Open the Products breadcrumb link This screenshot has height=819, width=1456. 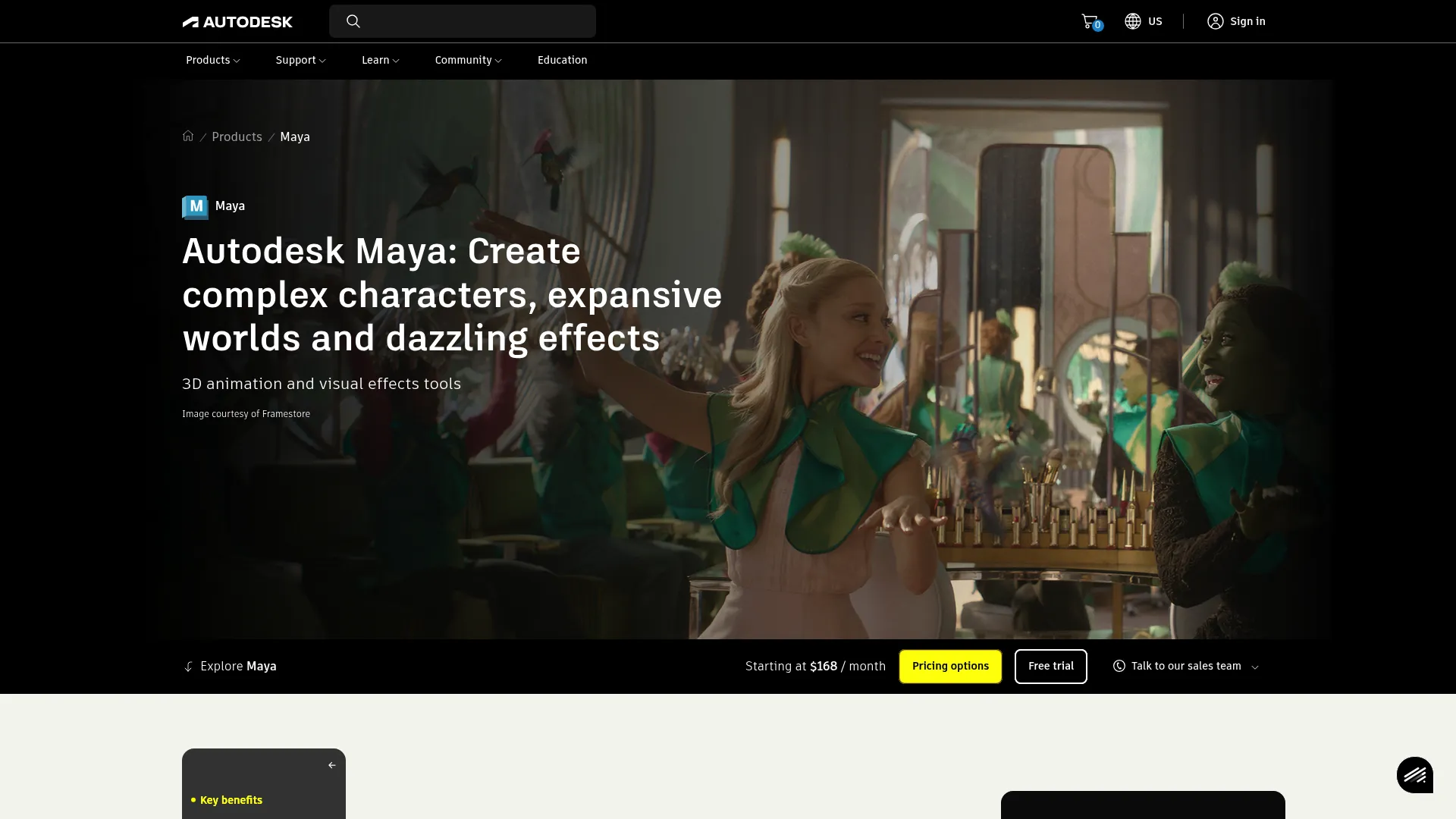237,136
